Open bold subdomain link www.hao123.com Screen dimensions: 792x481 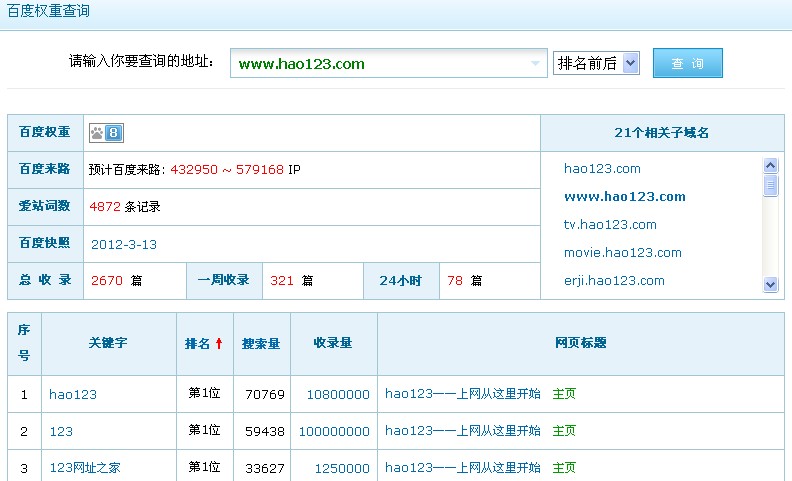click(x=625, y=197)
